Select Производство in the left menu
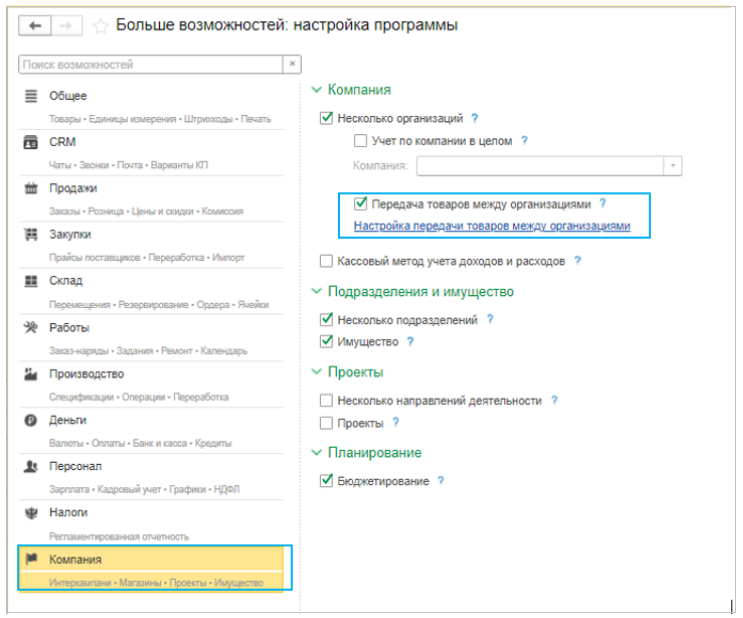Screen dimensions: 743x618 pyautogui.click(x=86, y=374)
